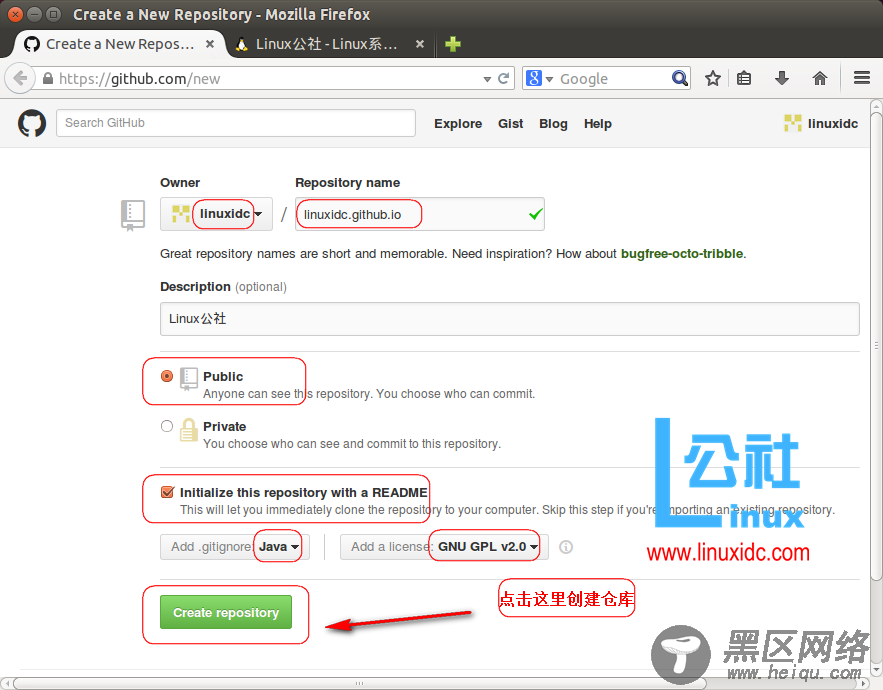883x690 pixels.
Task: Click the Google search magnifier icon
Action: (680, 78)
